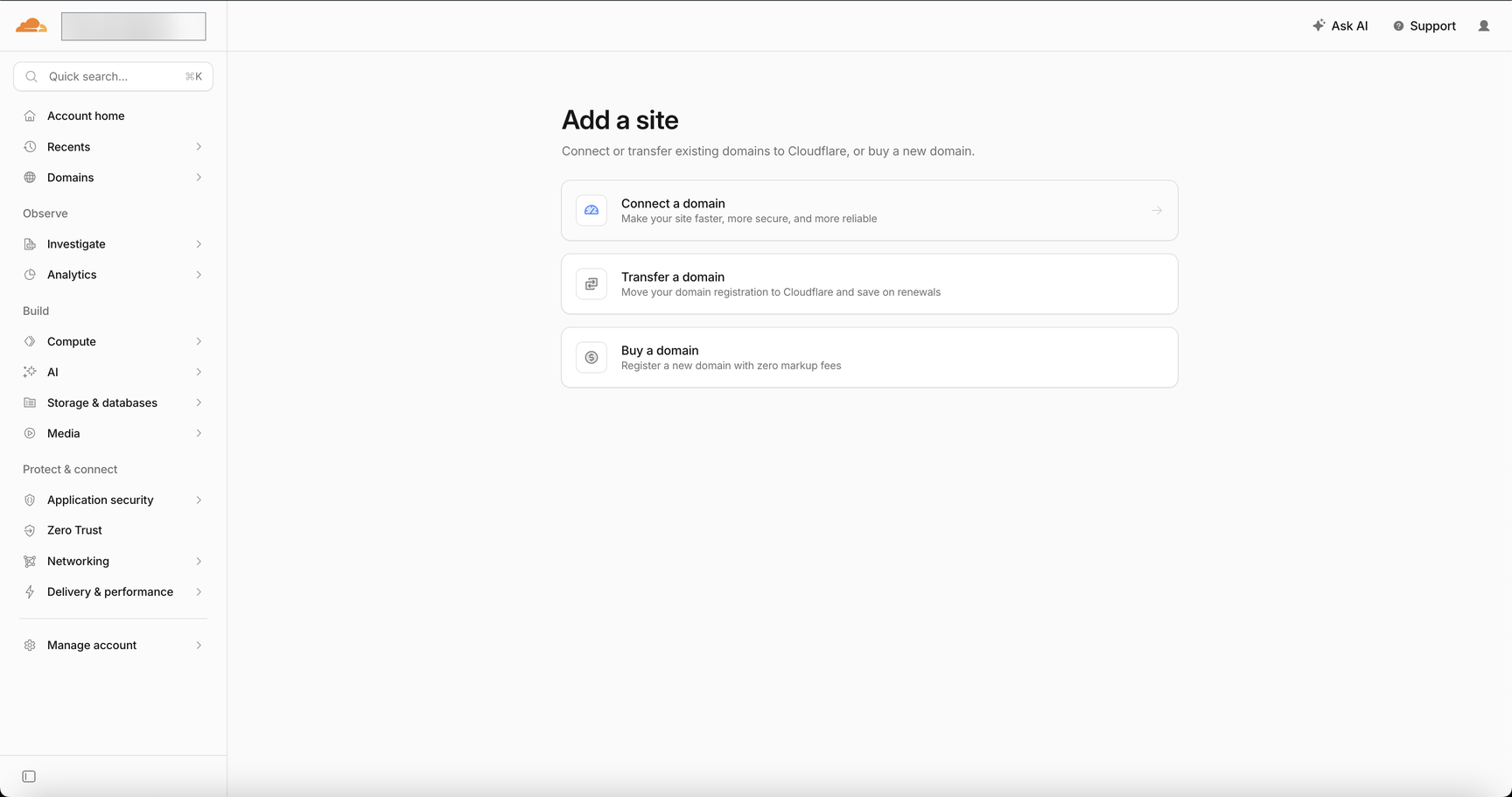Click the Manage account gear icon
Viewport: 1512px width, 797px height.
click(x=30, y=645)
